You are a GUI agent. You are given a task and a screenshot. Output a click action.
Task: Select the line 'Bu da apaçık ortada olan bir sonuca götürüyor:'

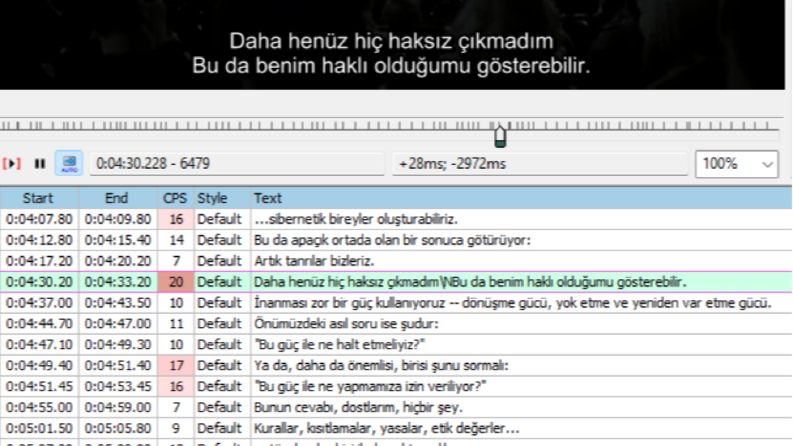click(396, 240)
